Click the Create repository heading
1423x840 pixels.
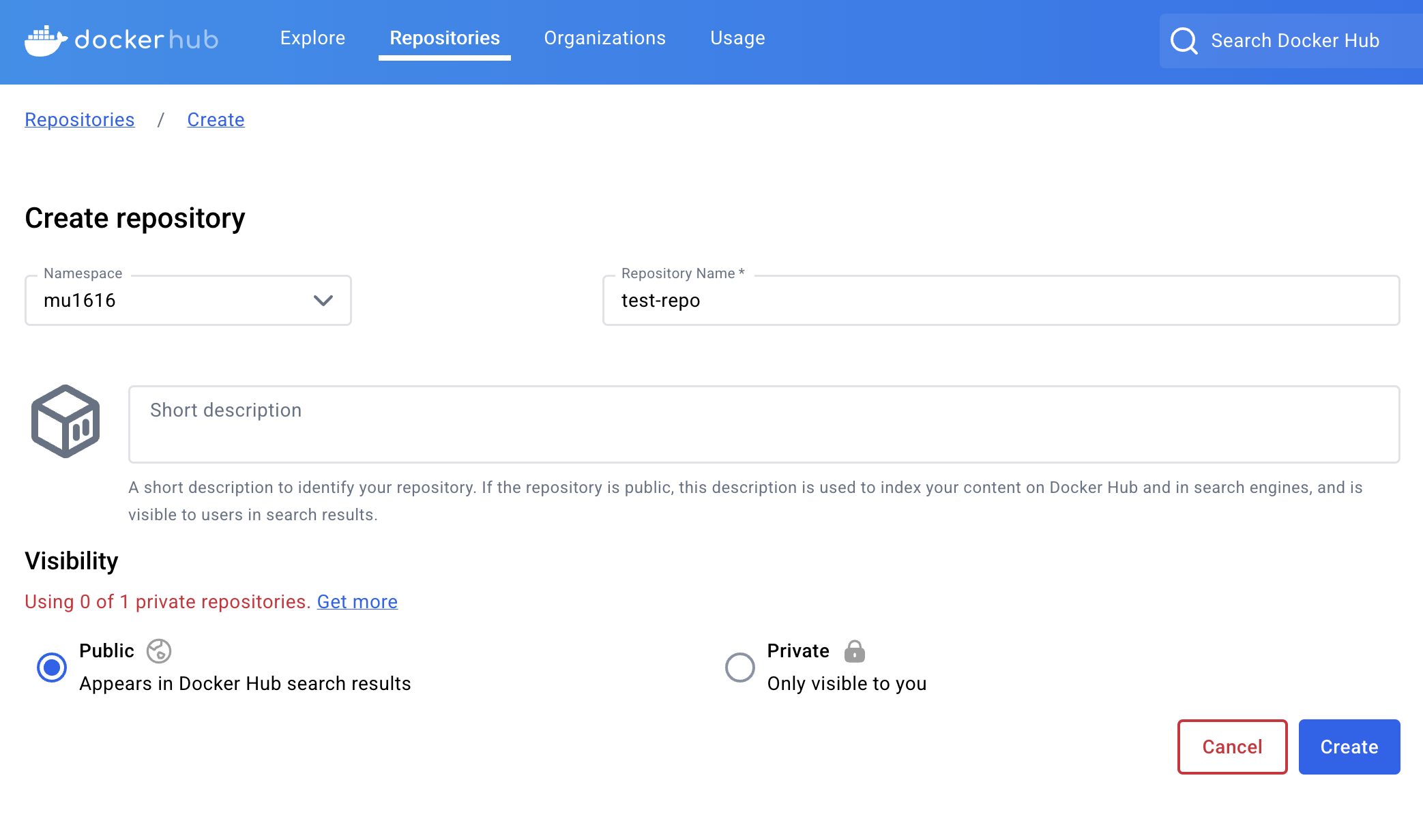coord(135,218)
